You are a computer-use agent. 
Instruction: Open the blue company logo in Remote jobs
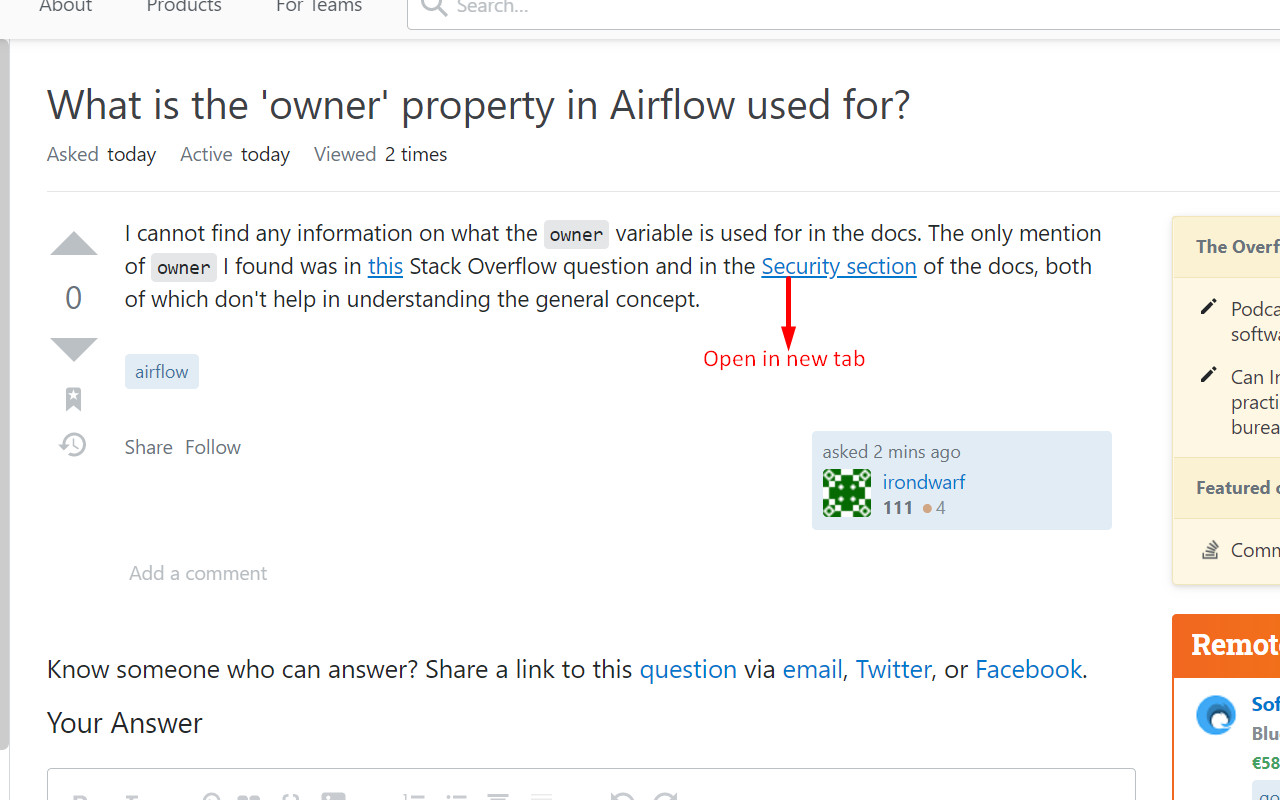point(1216,716)
